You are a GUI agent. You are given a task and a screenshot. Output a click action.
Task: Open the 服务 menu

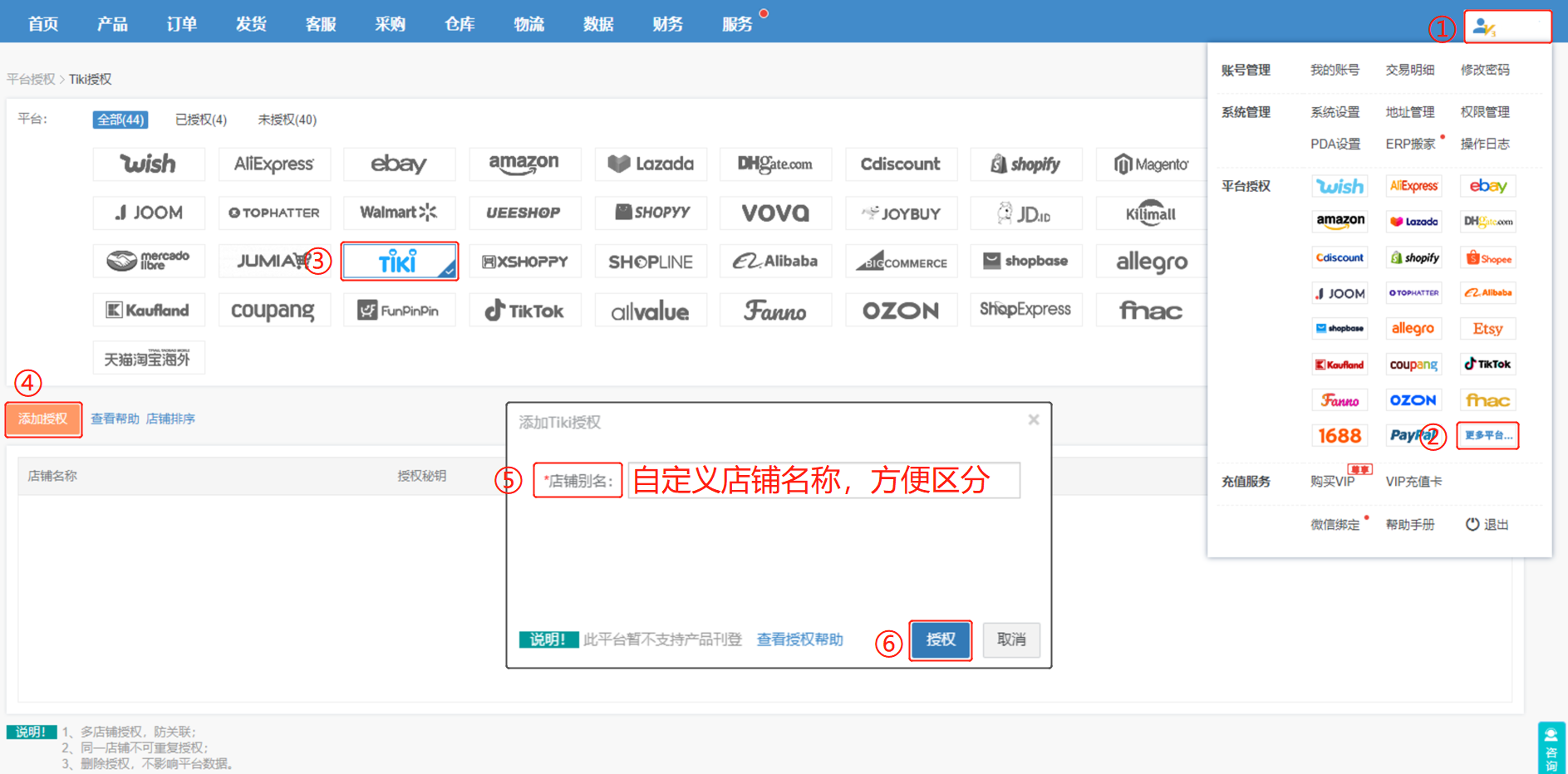click(738, 23)
